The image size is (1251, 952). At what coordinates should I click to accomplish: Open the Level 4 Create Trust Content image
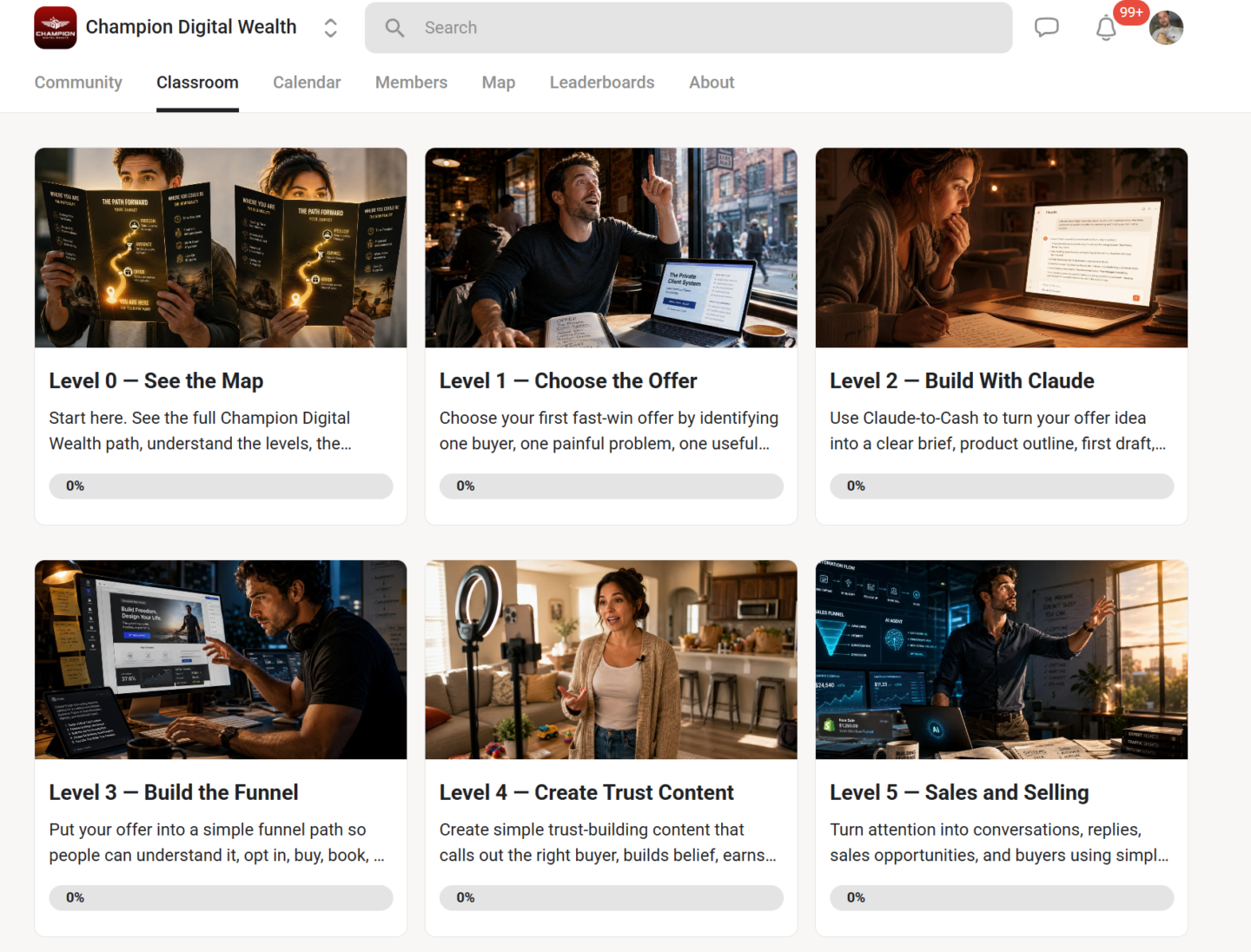point(611,659)
